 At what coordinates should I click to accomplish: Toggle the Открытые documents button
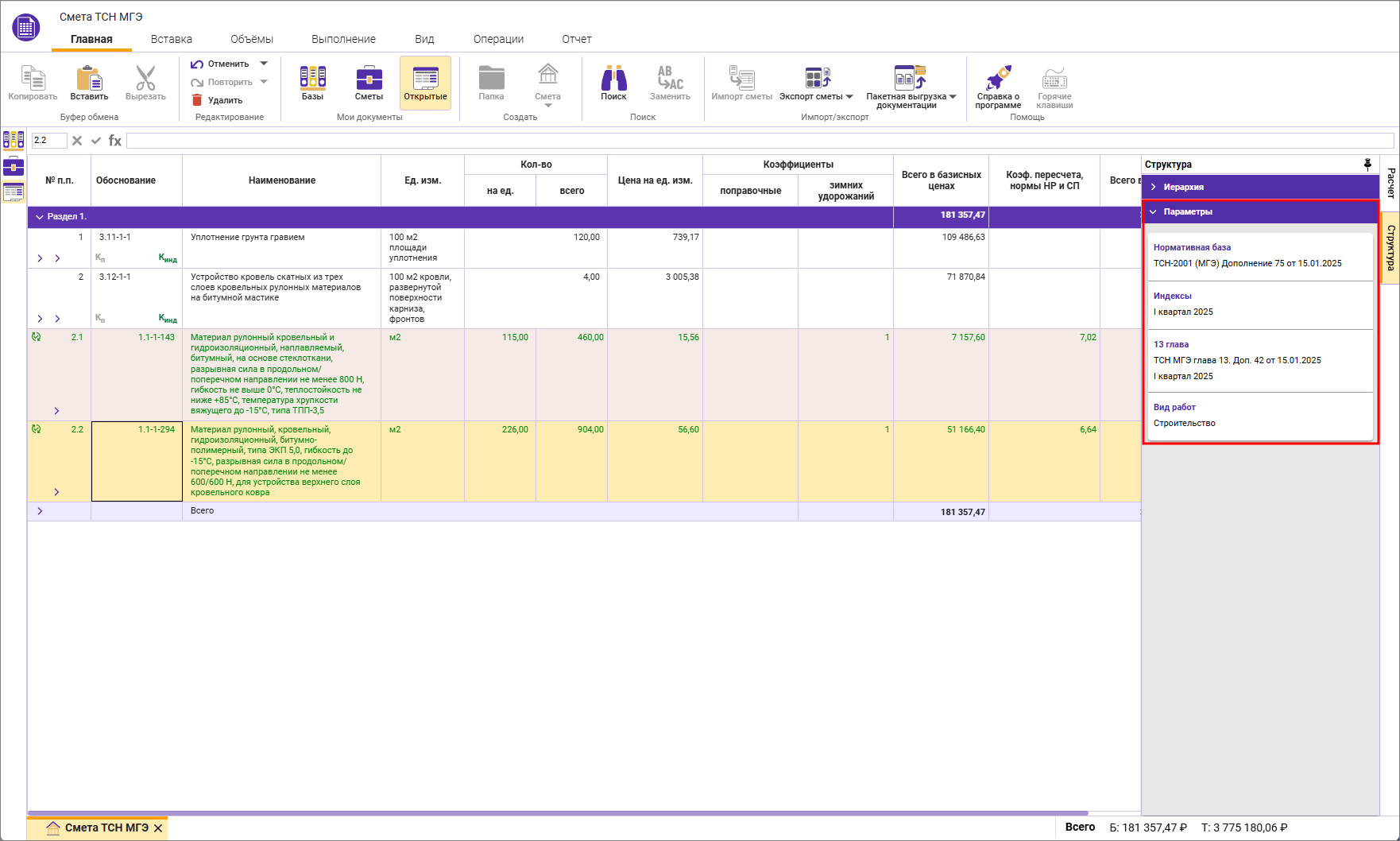click(x=425, y=83)
